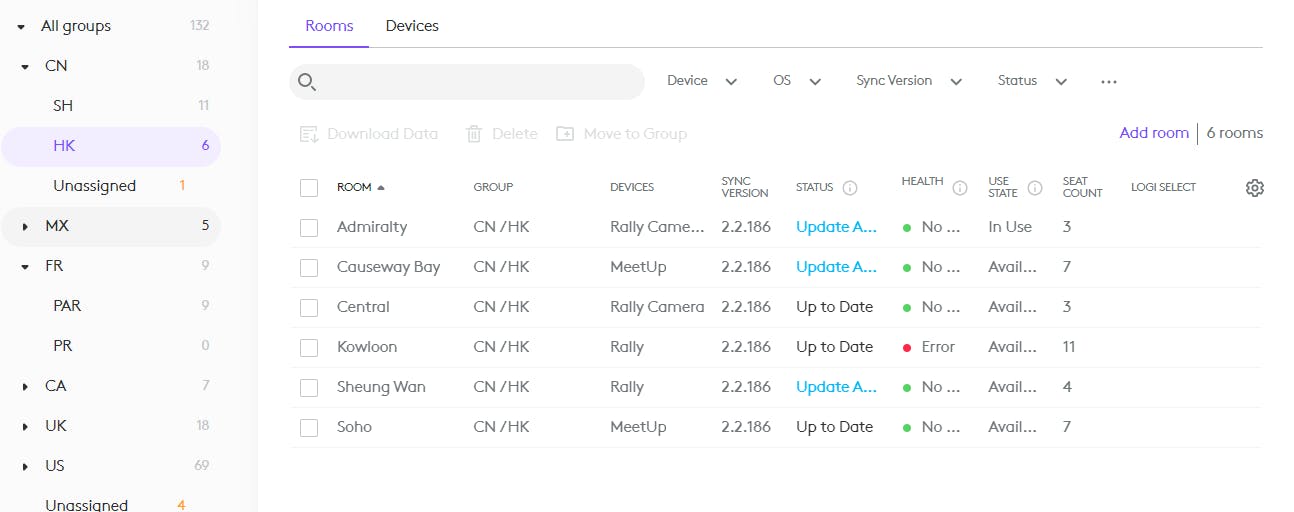Viewport: 1294px width, 512px height.
Task: Check the Kowloon room checkbox
Action: (309, 348)
